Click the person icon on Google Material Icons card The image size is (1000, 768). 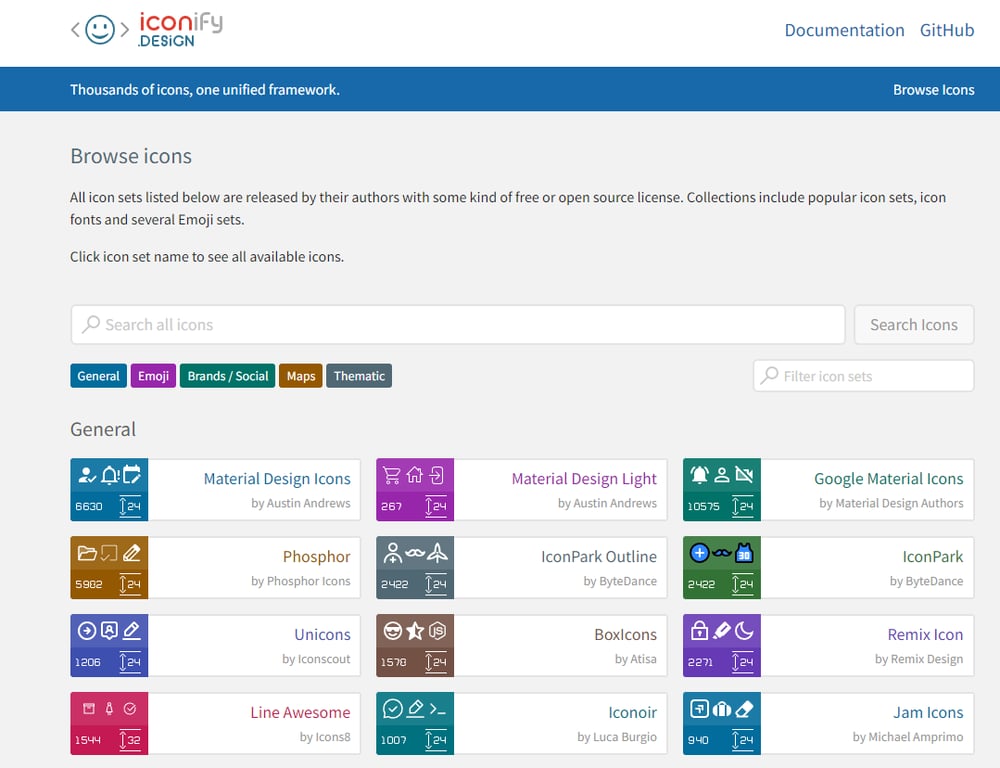tap(722, 475)
